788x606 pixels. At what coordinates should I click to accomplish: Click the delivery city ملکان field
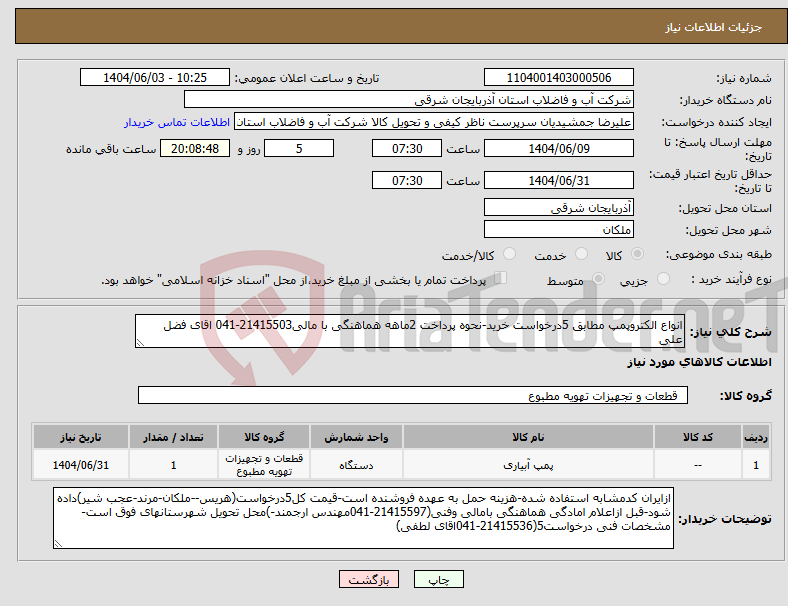coord(558,229)
